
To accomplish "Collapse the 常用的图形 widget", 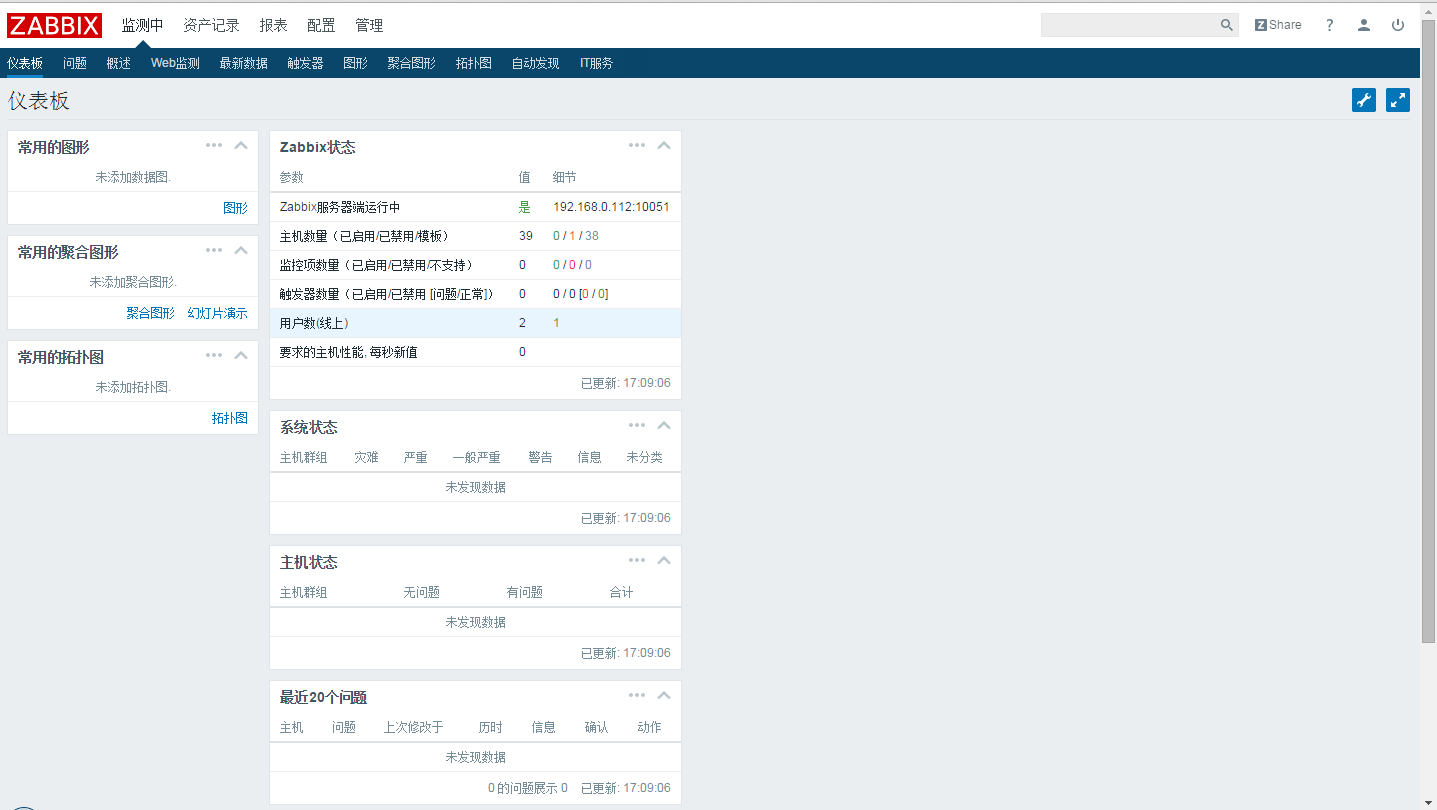I will pos(240,145).
